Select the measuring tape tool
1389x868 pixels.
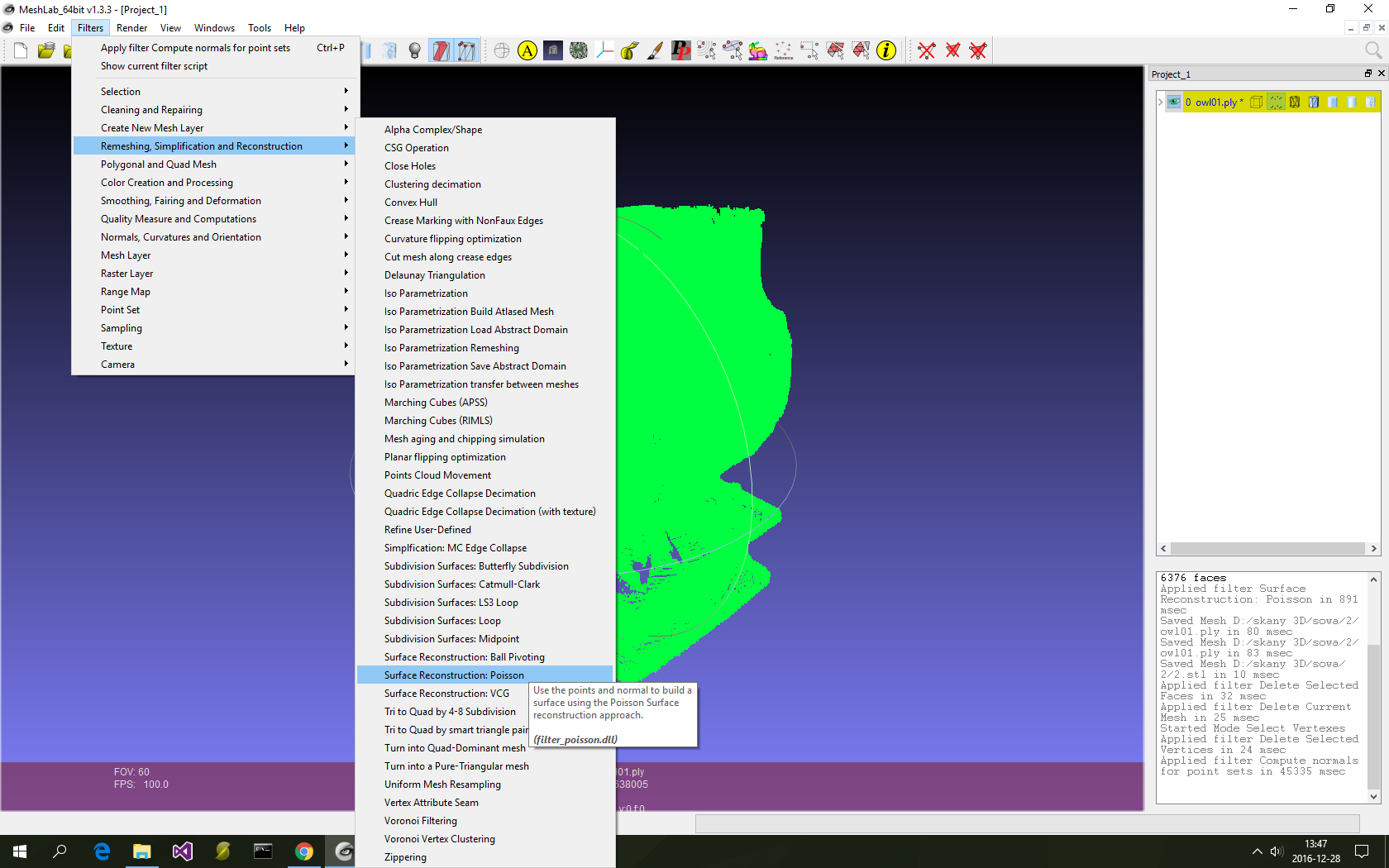pos(630,51)
